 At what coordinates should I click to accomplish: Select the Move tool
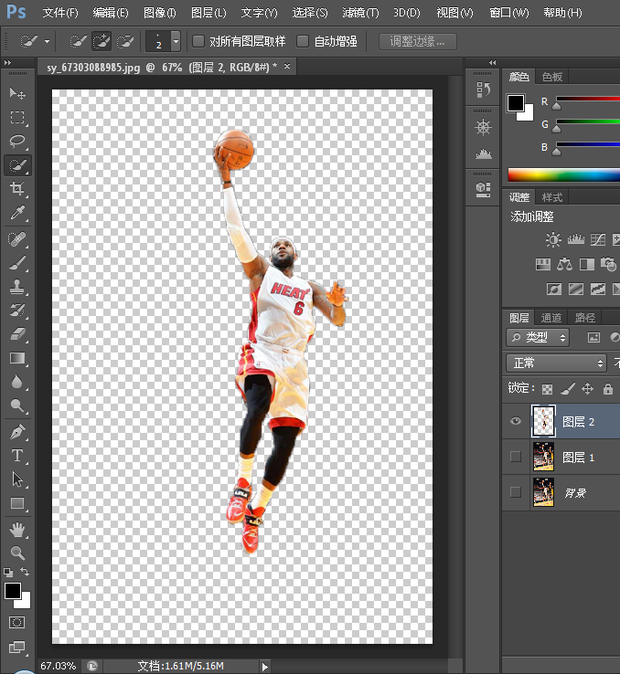coord(17,93)
